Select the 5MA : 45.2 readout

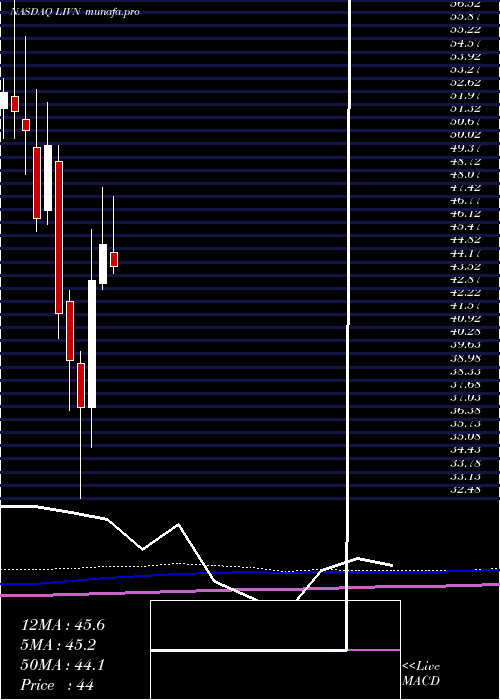(x=58, y=645)
